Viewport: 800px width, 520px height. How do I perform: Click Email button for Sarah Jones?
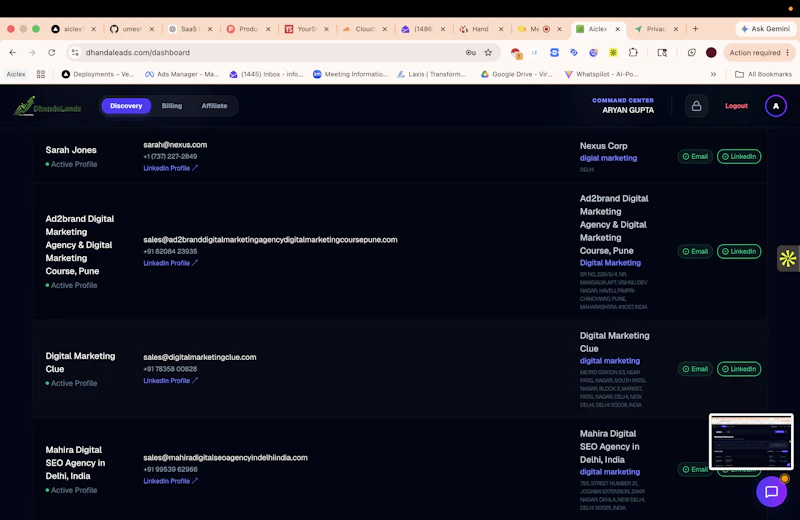[x=695, y=157]
